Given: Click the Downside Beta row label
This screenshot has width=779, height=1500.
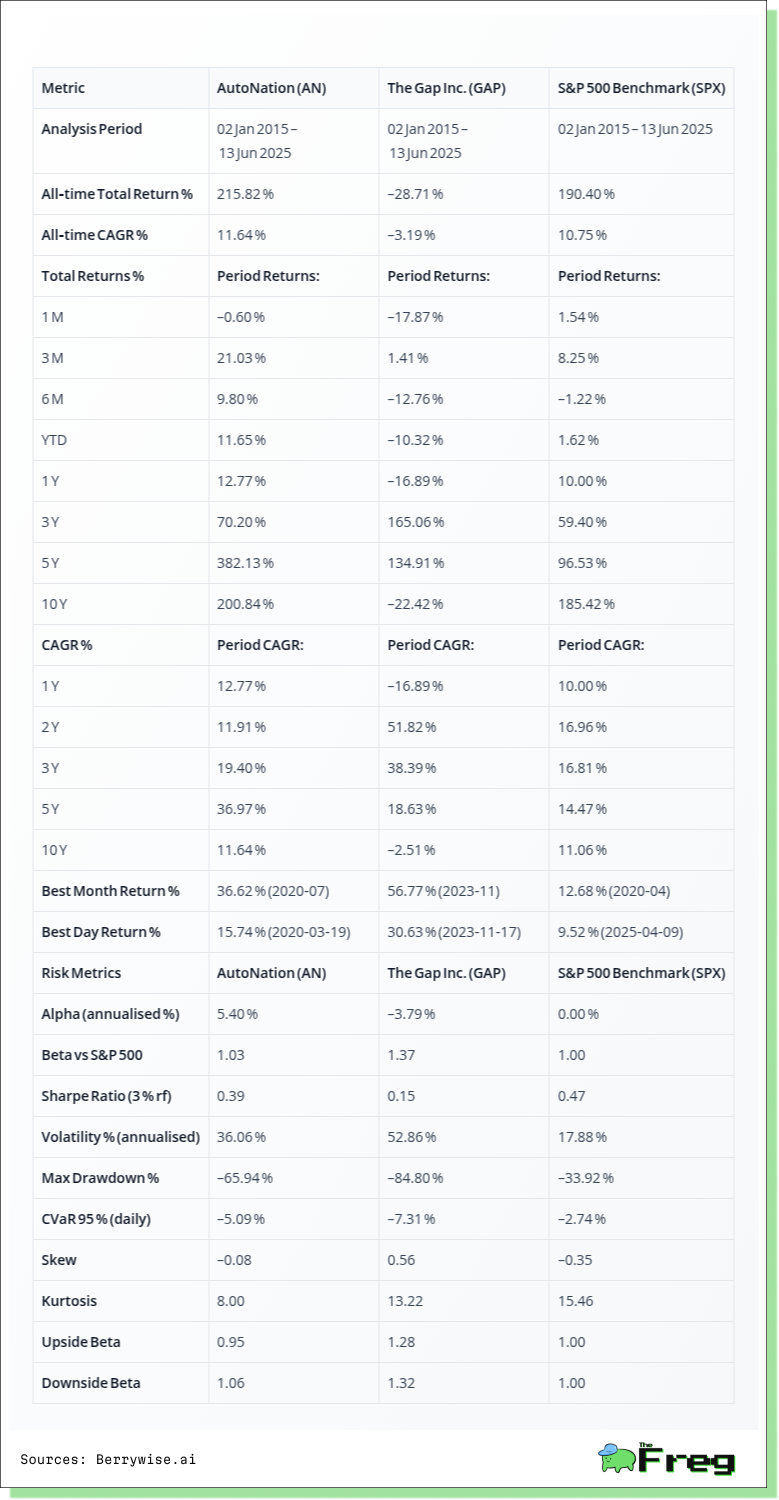Looking at the screenshot, I should [x=91, y=1383].
